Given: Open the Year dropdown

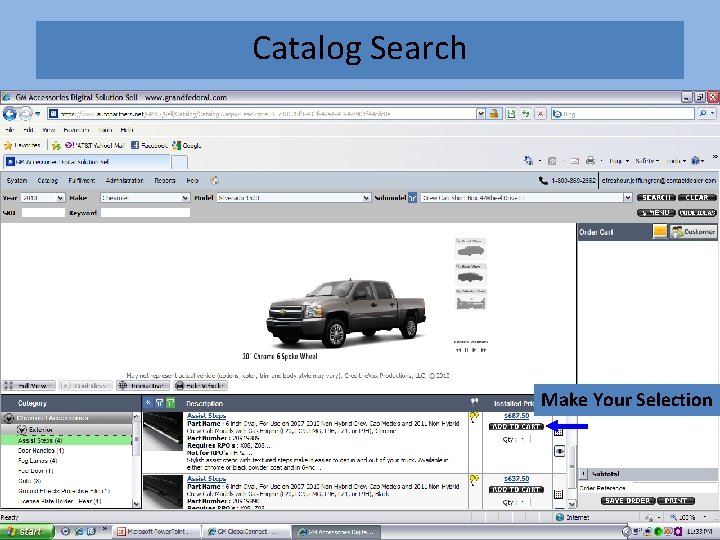Looking at the screenshot, I should point(43,197).
